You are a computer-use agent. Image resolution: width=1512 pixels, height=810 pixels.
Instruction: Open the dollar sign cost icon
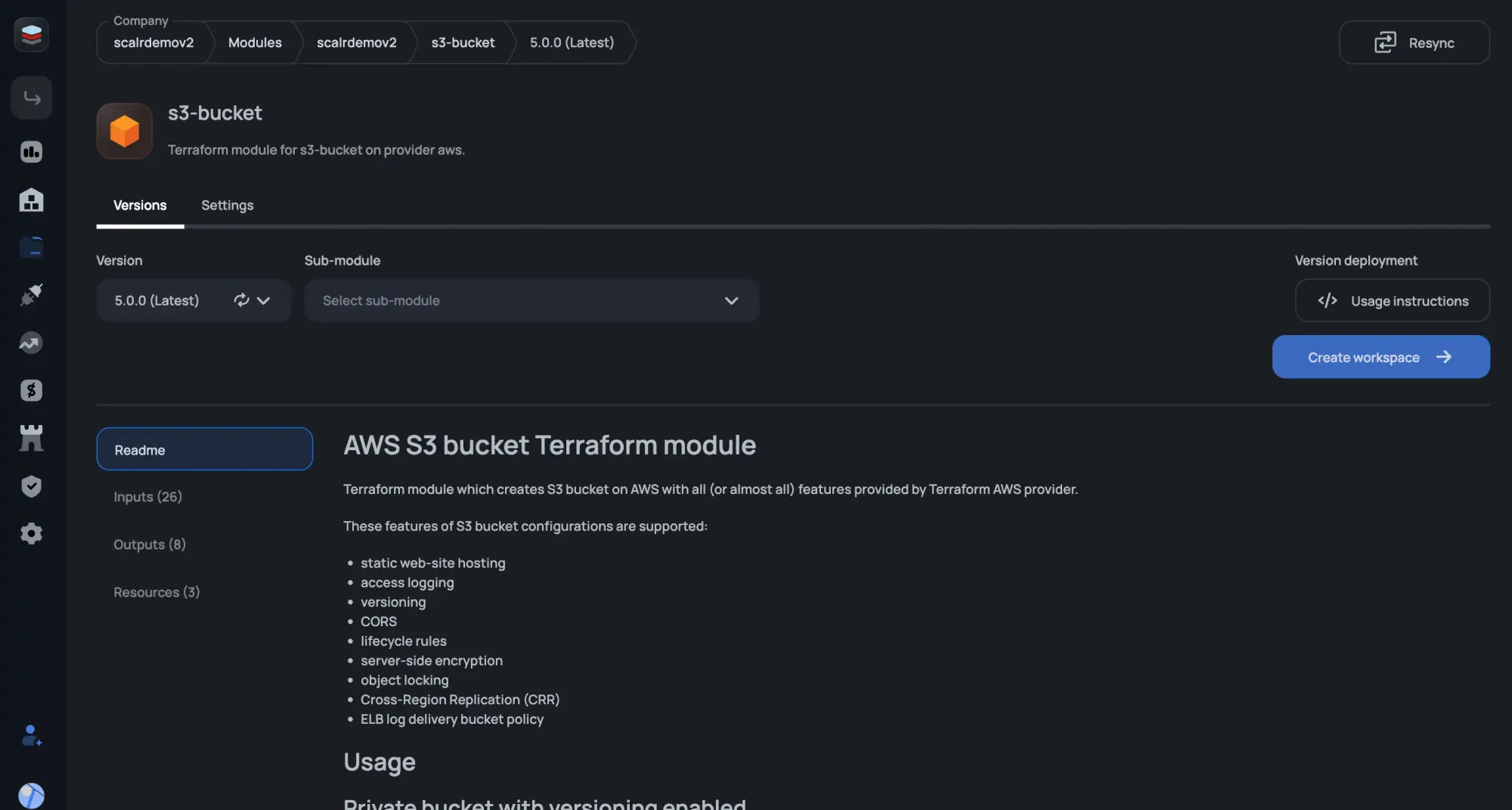pyautogui.click(x=31, y=390)
